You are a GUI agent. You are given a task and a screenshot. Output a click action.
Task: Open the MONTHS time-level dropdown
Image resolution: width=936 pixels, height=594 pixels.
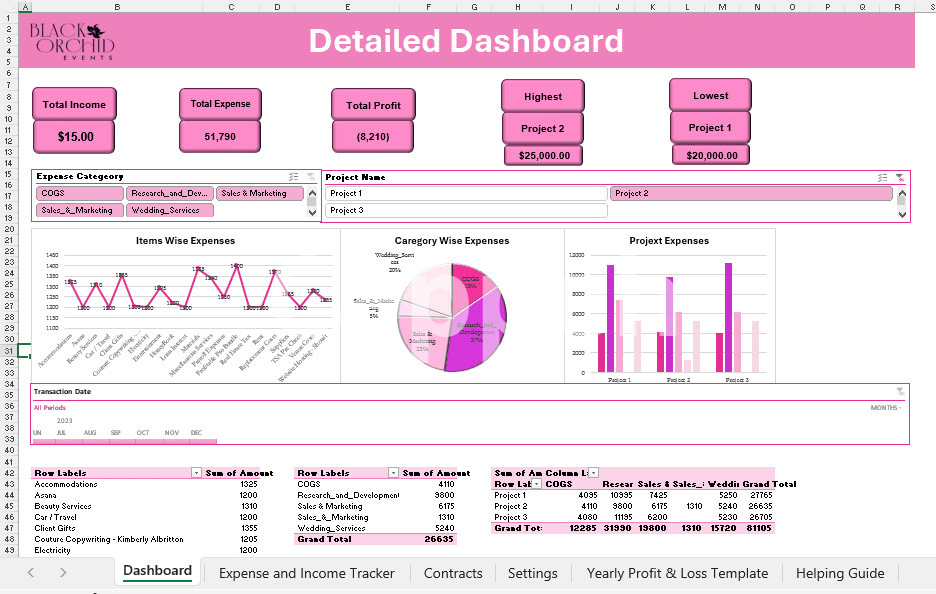pyautogui.click(x=886, y=408)
